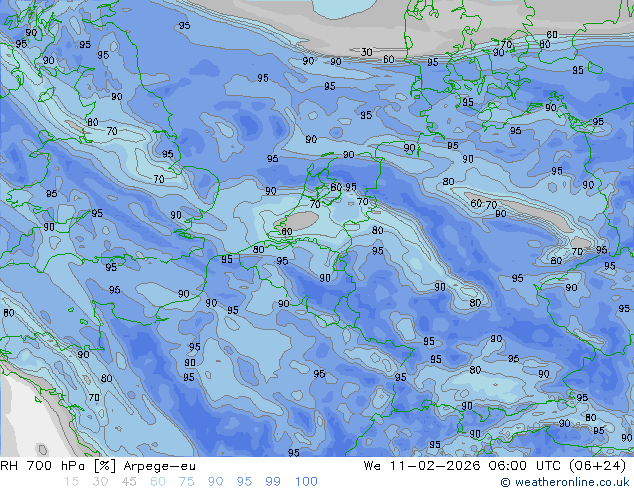Click the legend value 15
The width and height of the screenshot is (634, 490).
[x=71, y=482]
